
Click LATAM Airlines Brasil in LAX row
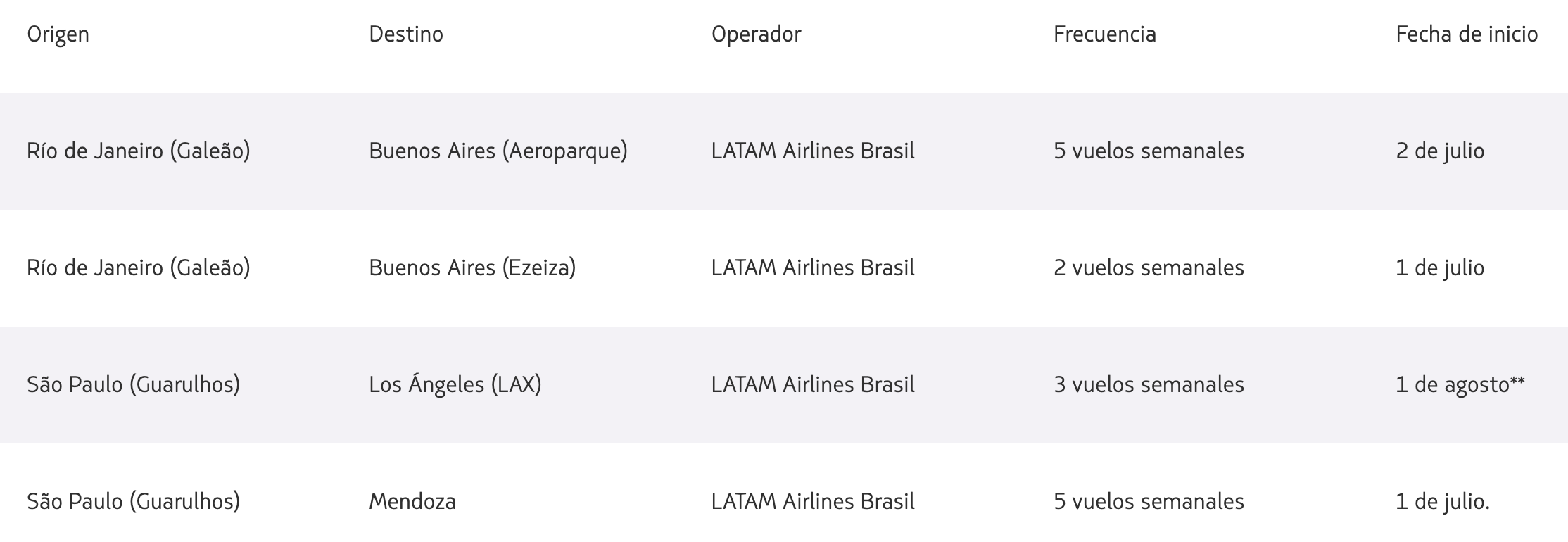[813, 384]
